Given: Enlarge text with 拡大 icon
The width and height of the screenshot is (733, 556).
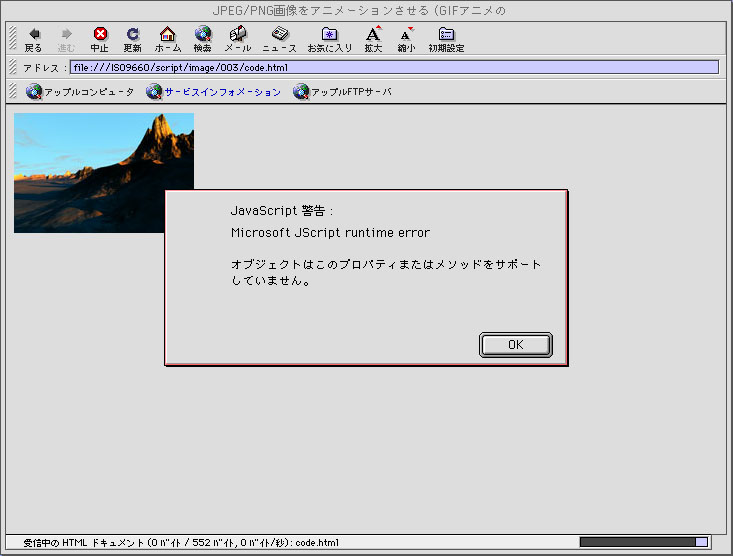Looking at the screenshot, I should pos(374,34).
